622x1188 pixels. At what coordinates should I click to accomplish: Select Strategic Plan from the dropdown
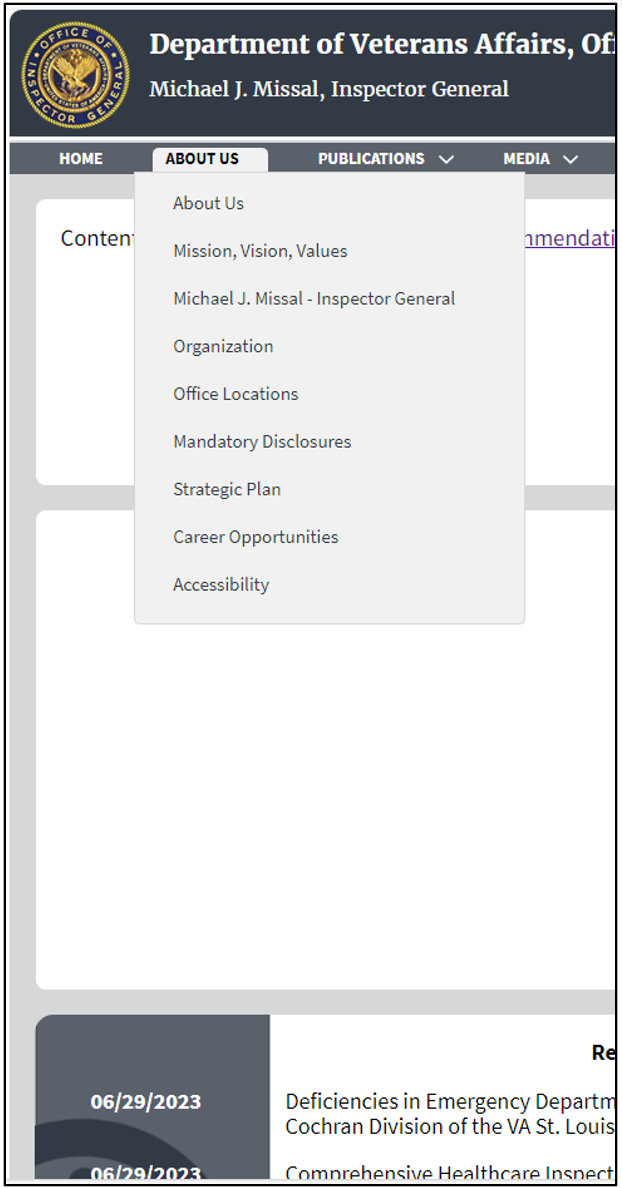coord(226,488)
